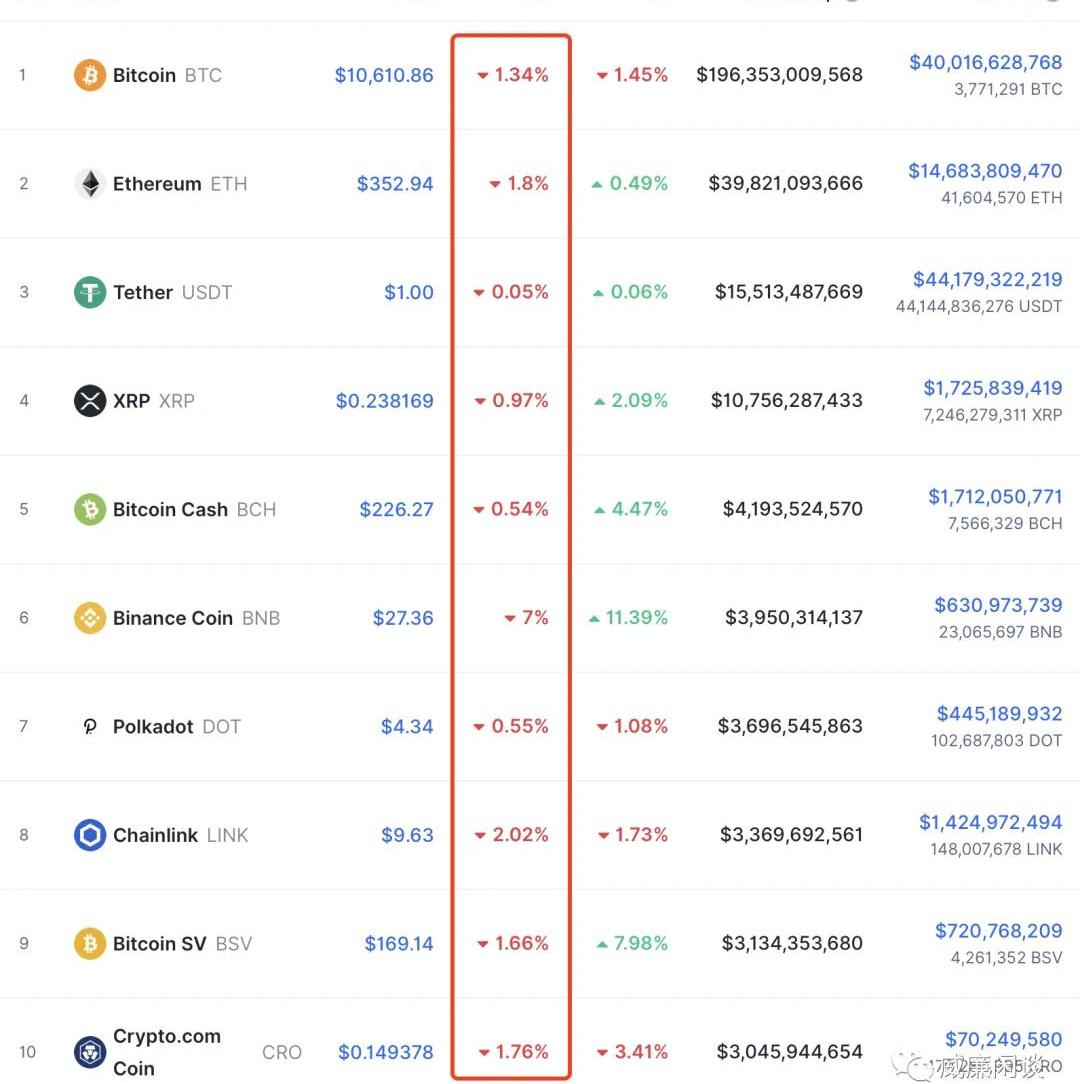1080x1084 pixels.
Task: Open the Ethereum price $352.94
Action: click(395, 183)
